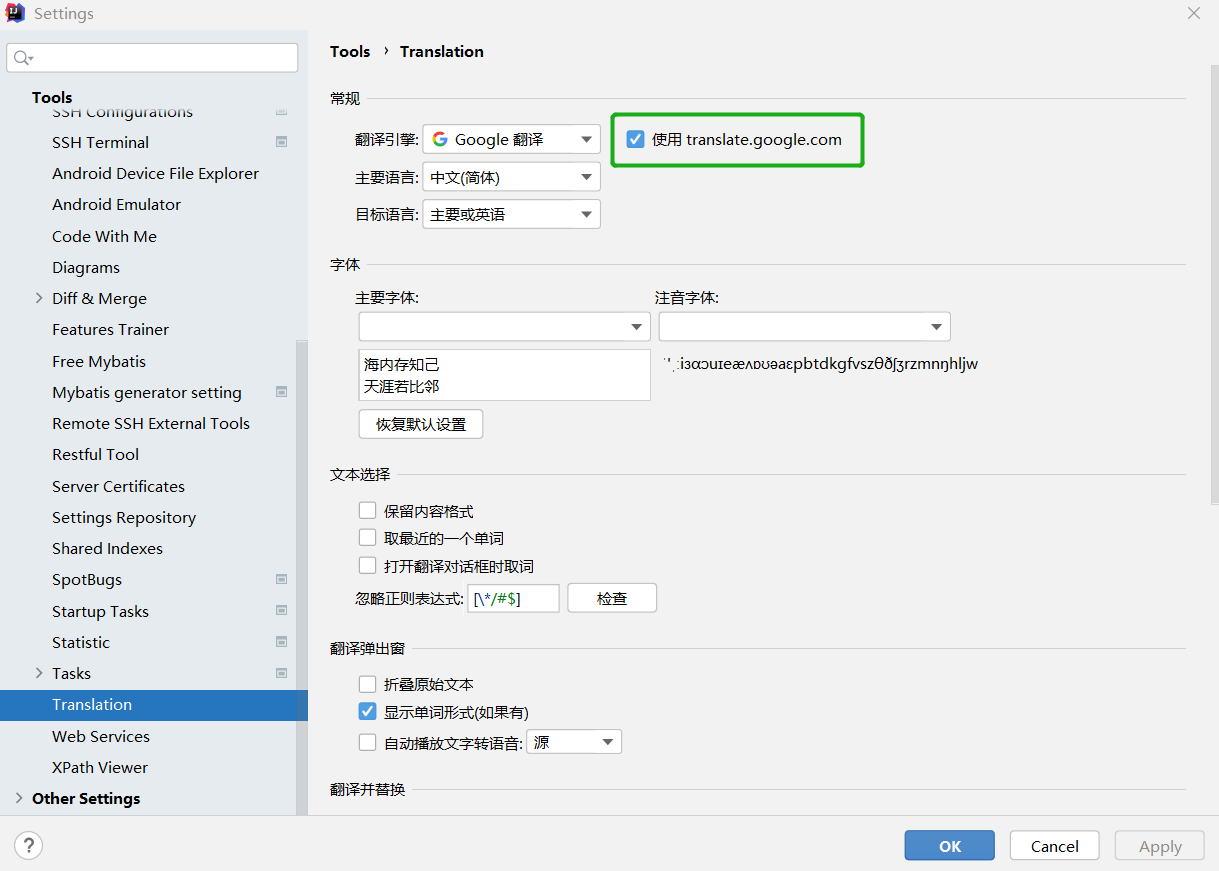1219x871 pixels.
Task: Enable 自动播放文字转语音 checkbox
Action: [367, 742]
